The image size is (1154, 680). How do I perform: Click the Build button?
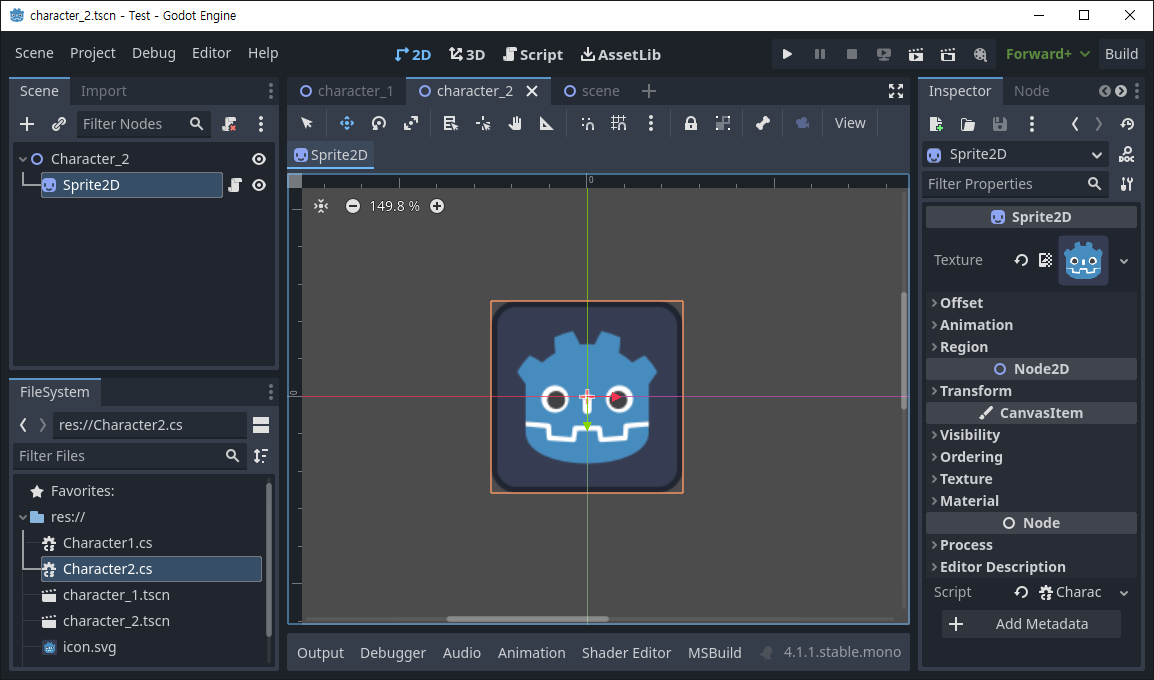[x=1121, y=54]
